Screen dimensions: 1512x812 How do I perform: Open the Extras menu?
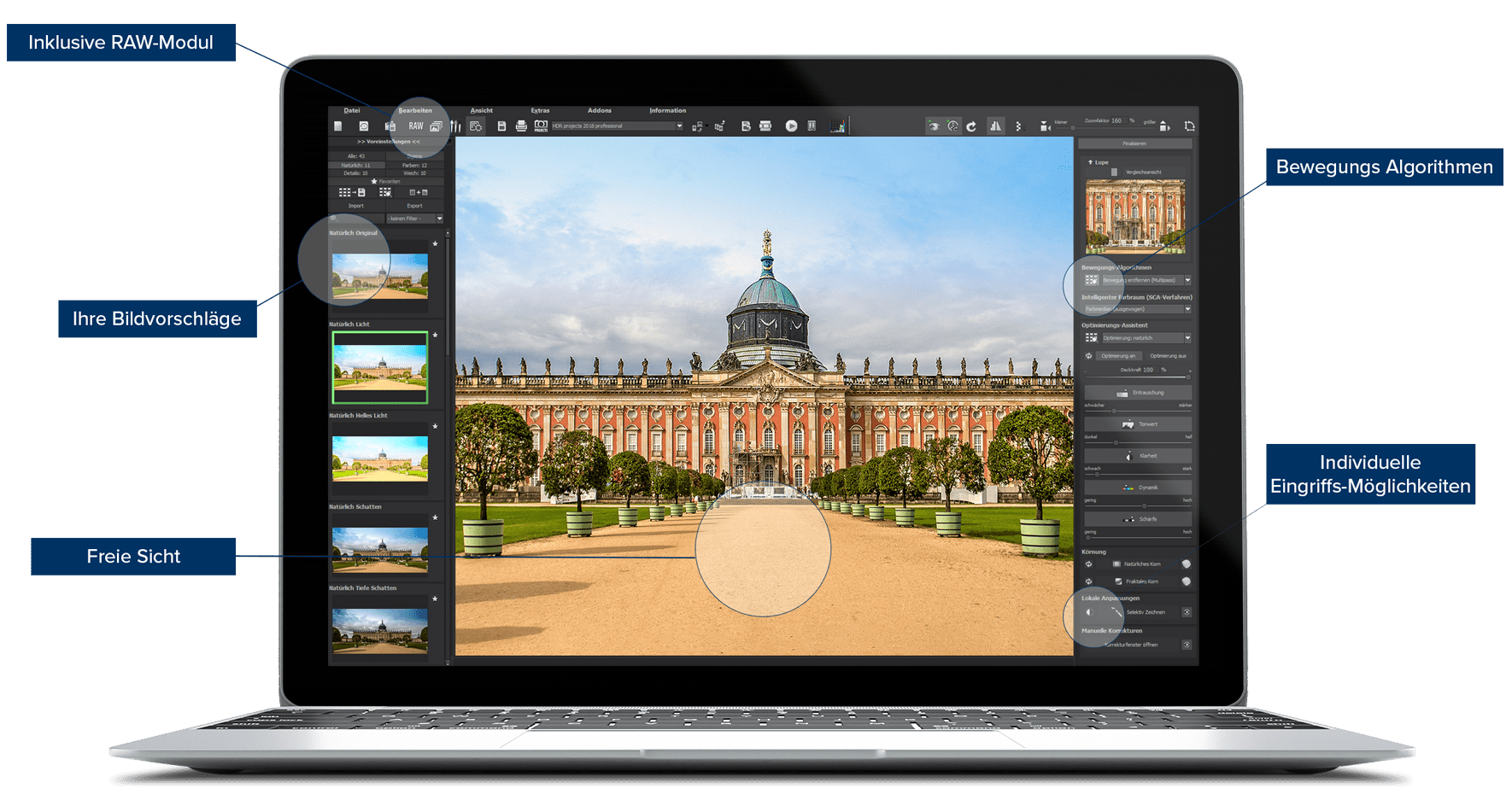(540, 110)
